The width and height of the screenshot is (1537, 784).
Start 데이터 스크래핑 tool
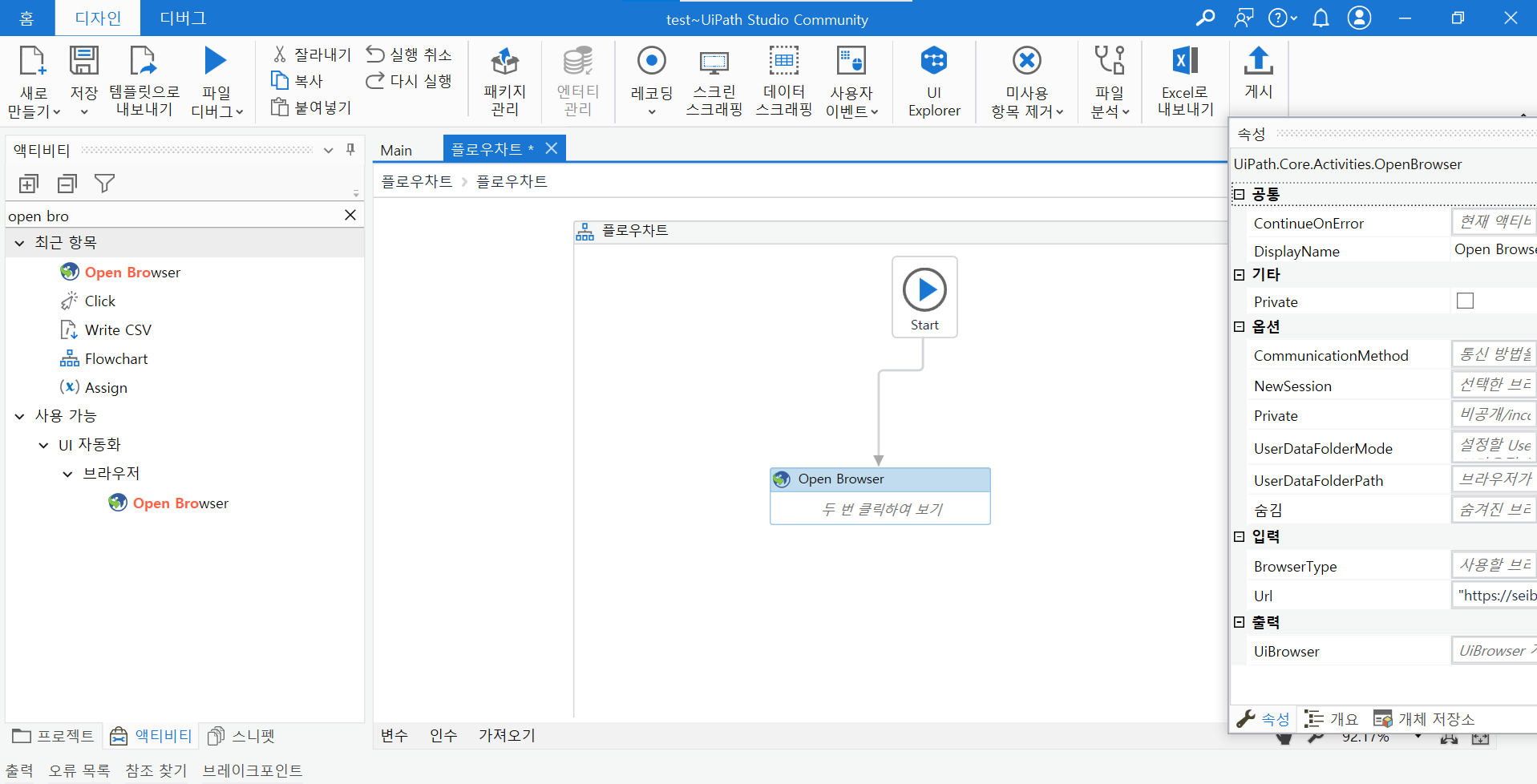pos(784,82)
